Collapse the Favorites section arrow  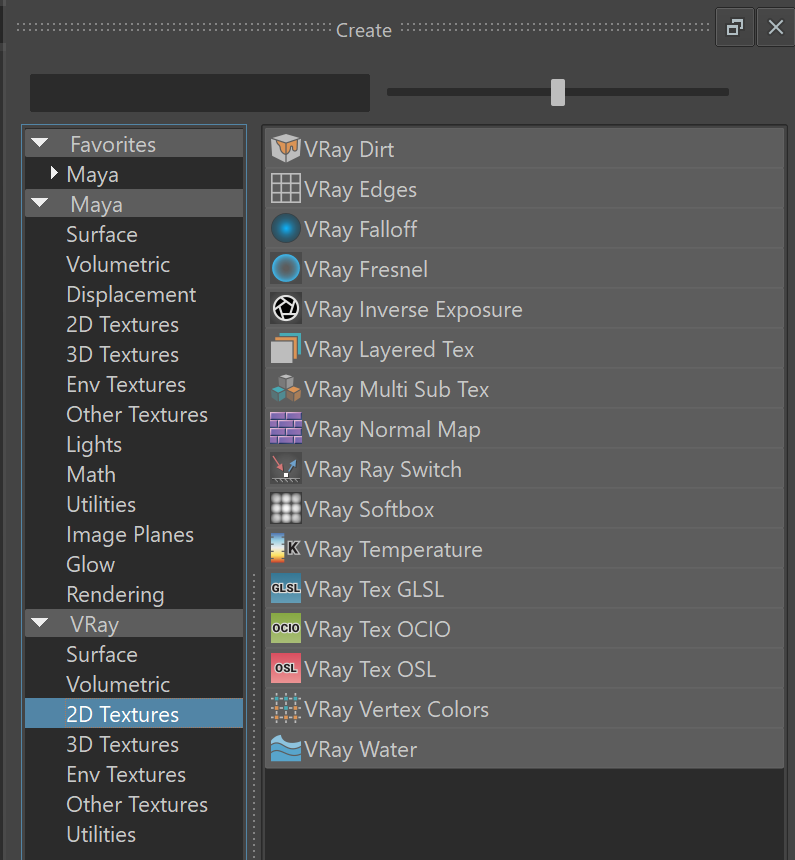pos(40,144)
